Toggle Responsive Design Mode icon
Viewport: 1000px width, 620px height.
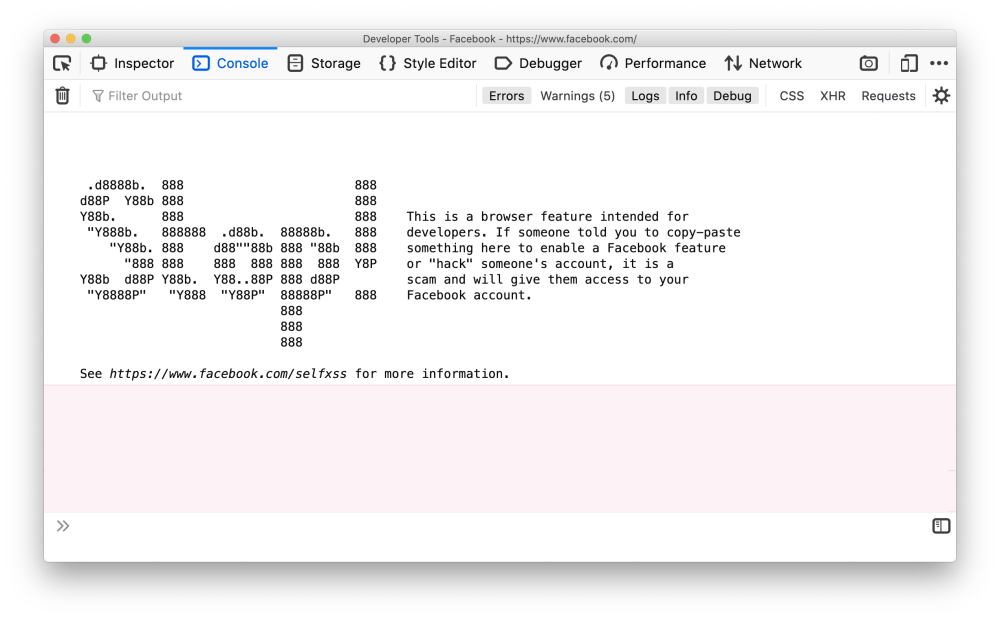pos(909,63)
